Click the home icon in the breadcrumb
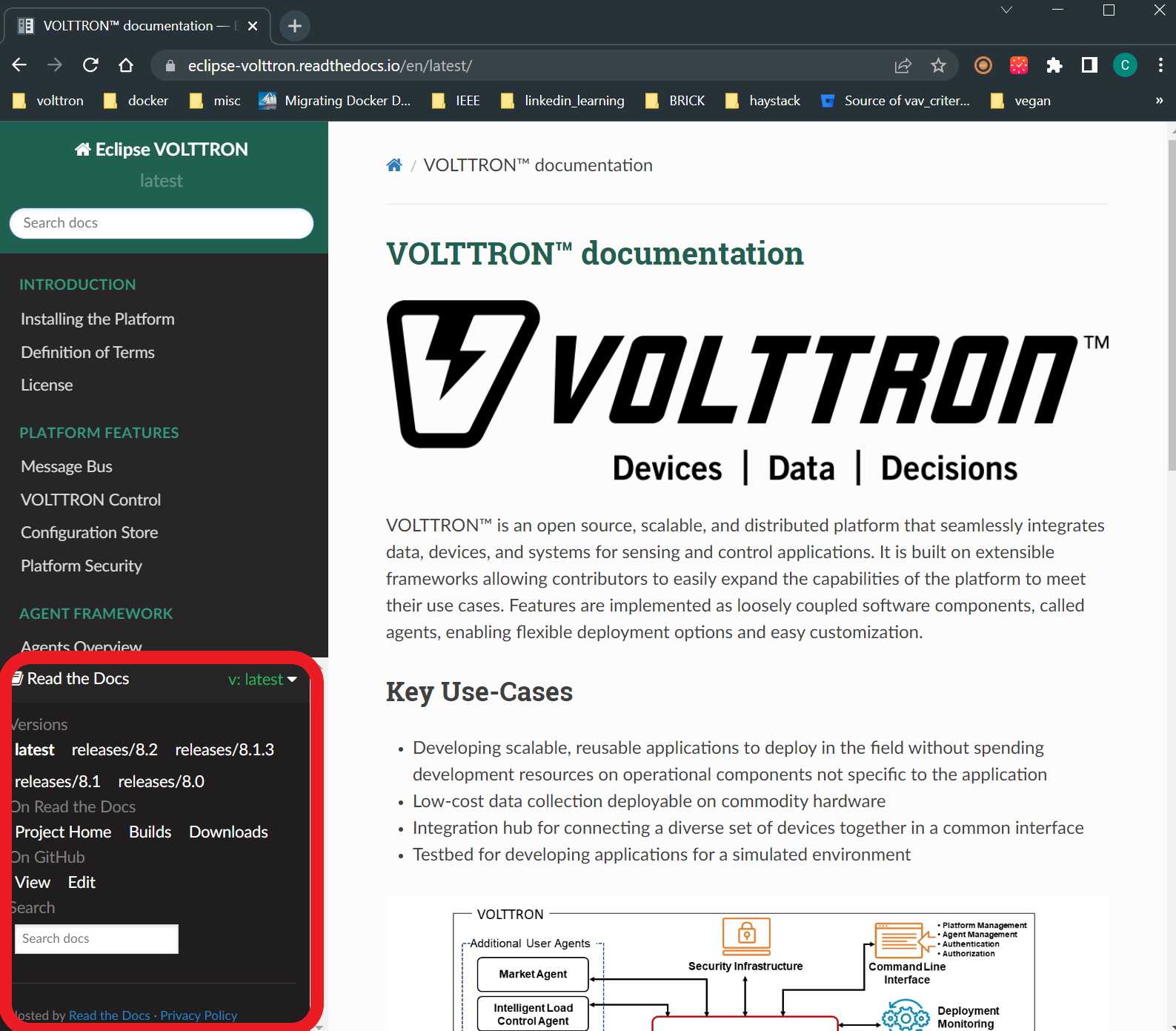 (x=394, y=165)
